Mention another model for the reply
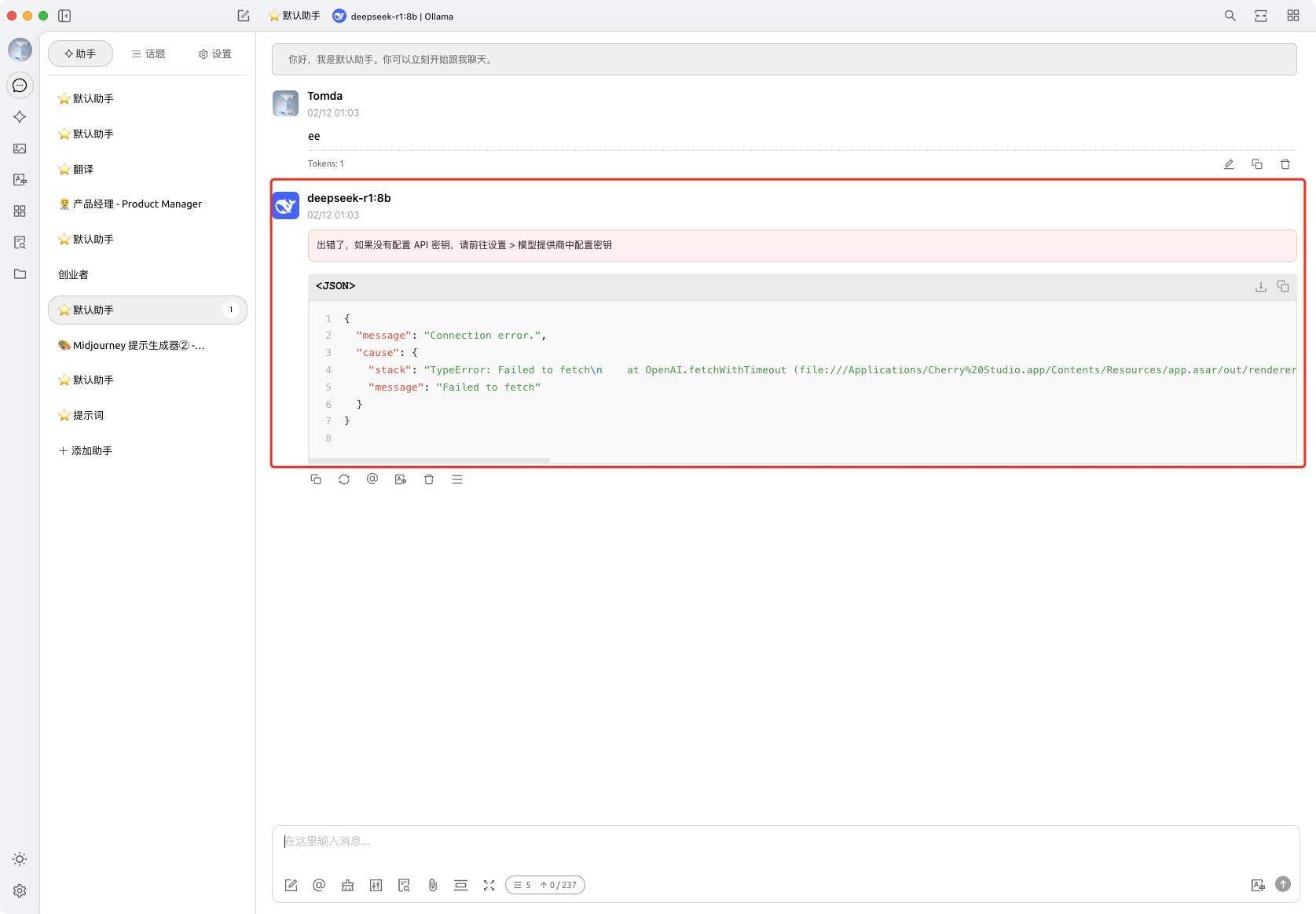The height and width of the screenshot is (914, 1316). tap(372, 479)
